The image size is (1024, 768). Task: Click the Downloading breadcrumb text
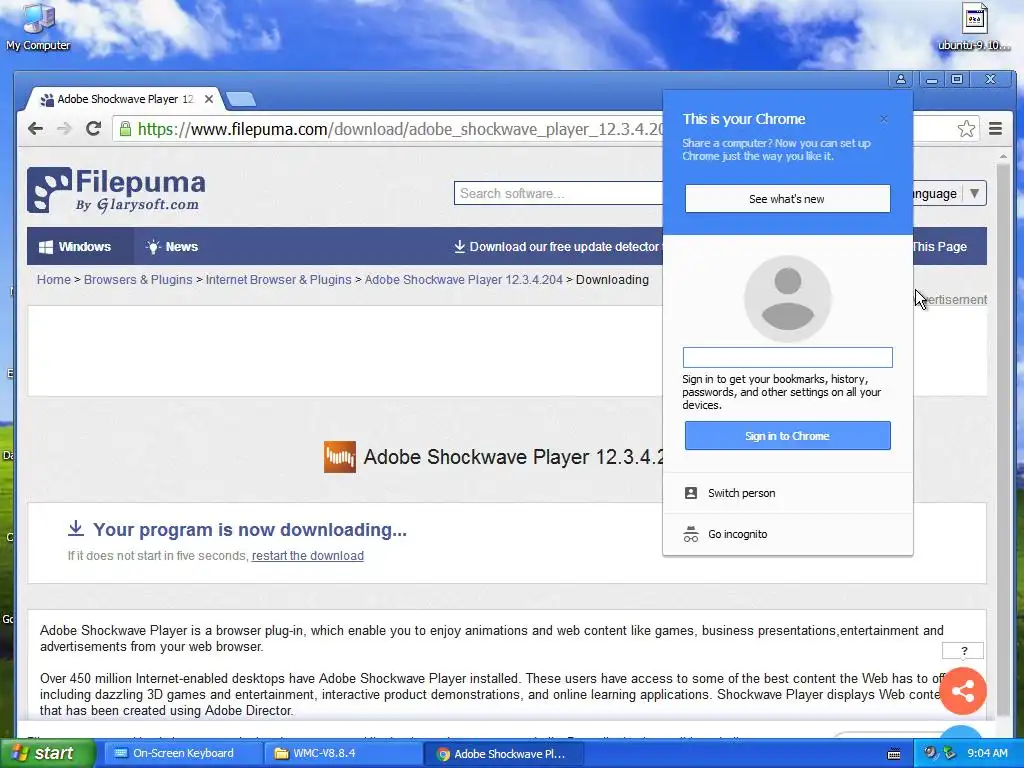coord(612,280)
